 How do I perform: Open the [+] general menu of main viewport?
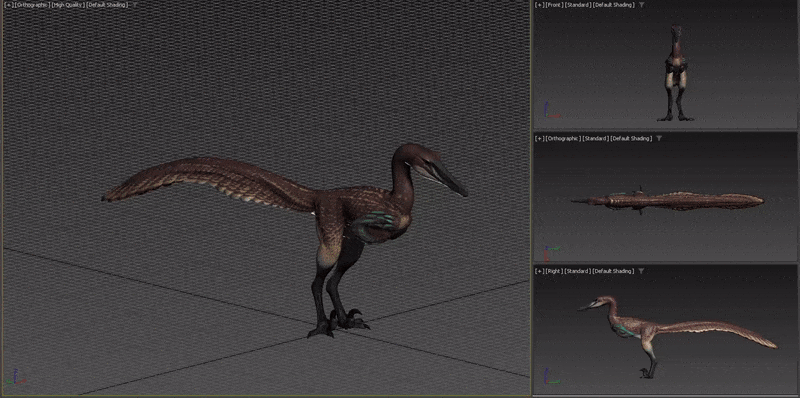point(9,5)
